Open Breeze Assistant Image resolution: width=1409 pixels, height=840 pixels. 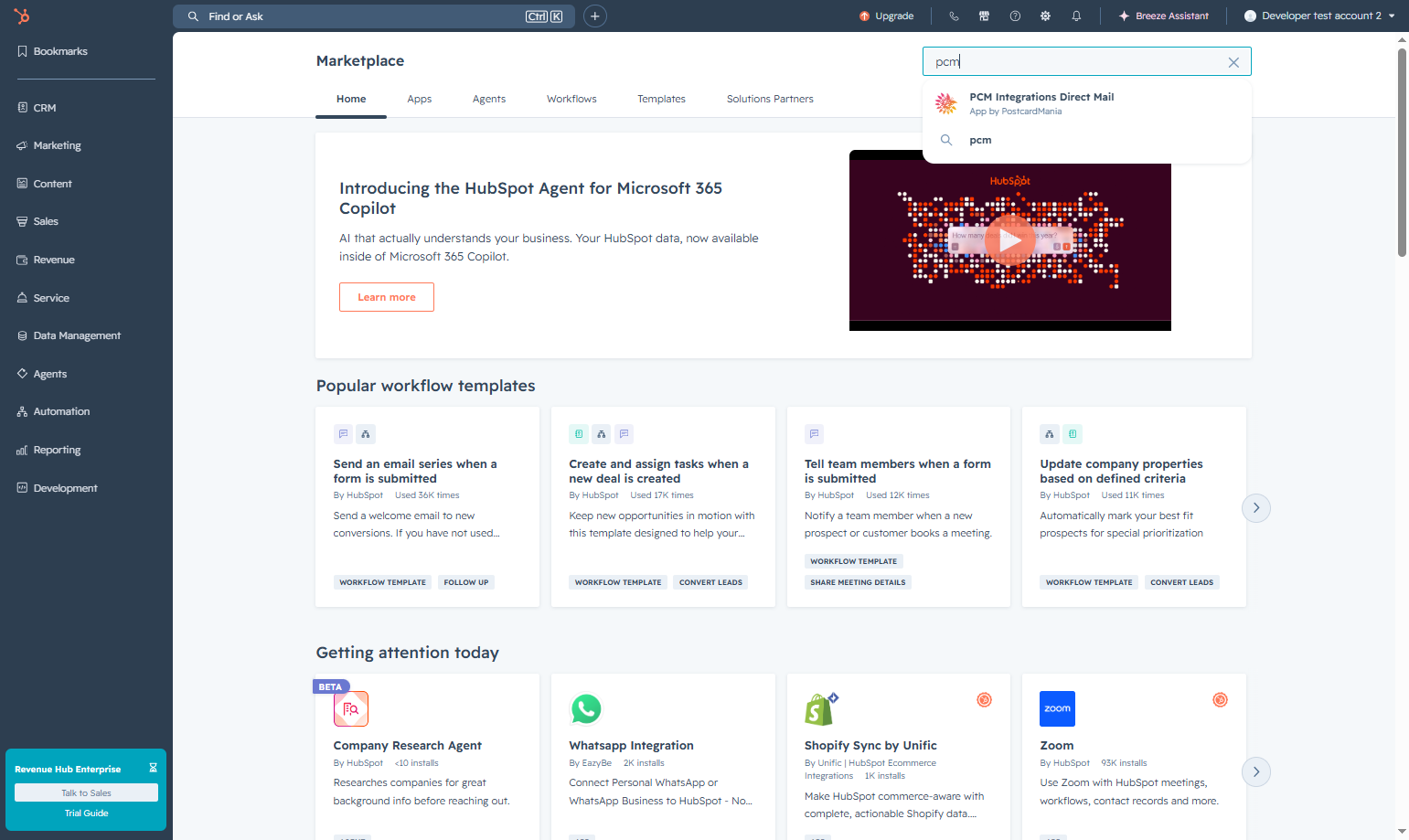(1163, 16)
